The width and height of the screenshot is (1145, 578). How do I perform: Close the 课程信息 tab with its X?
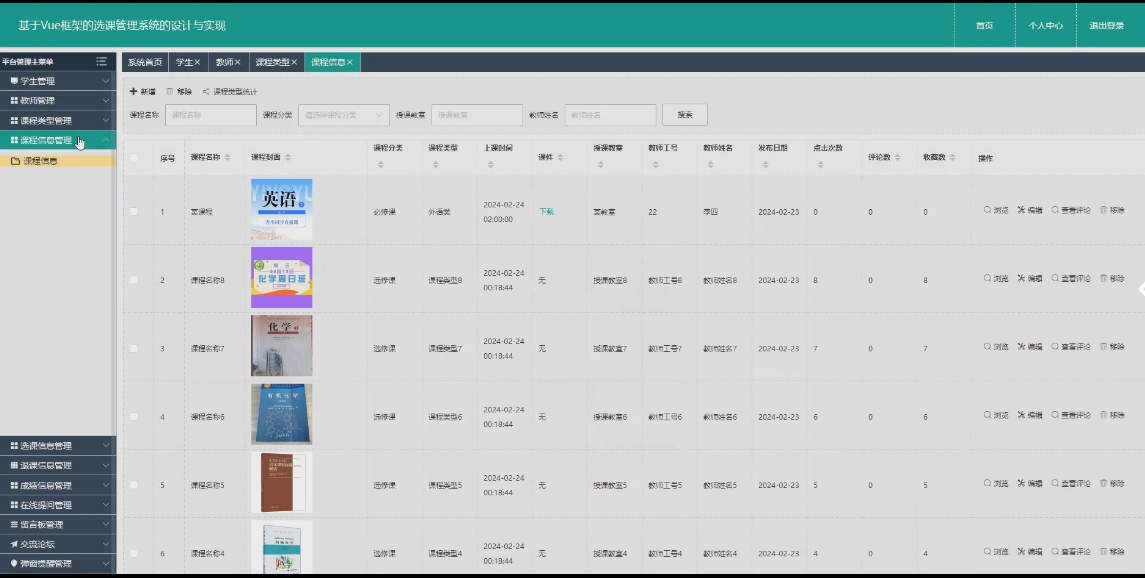(x=350, y=62)
